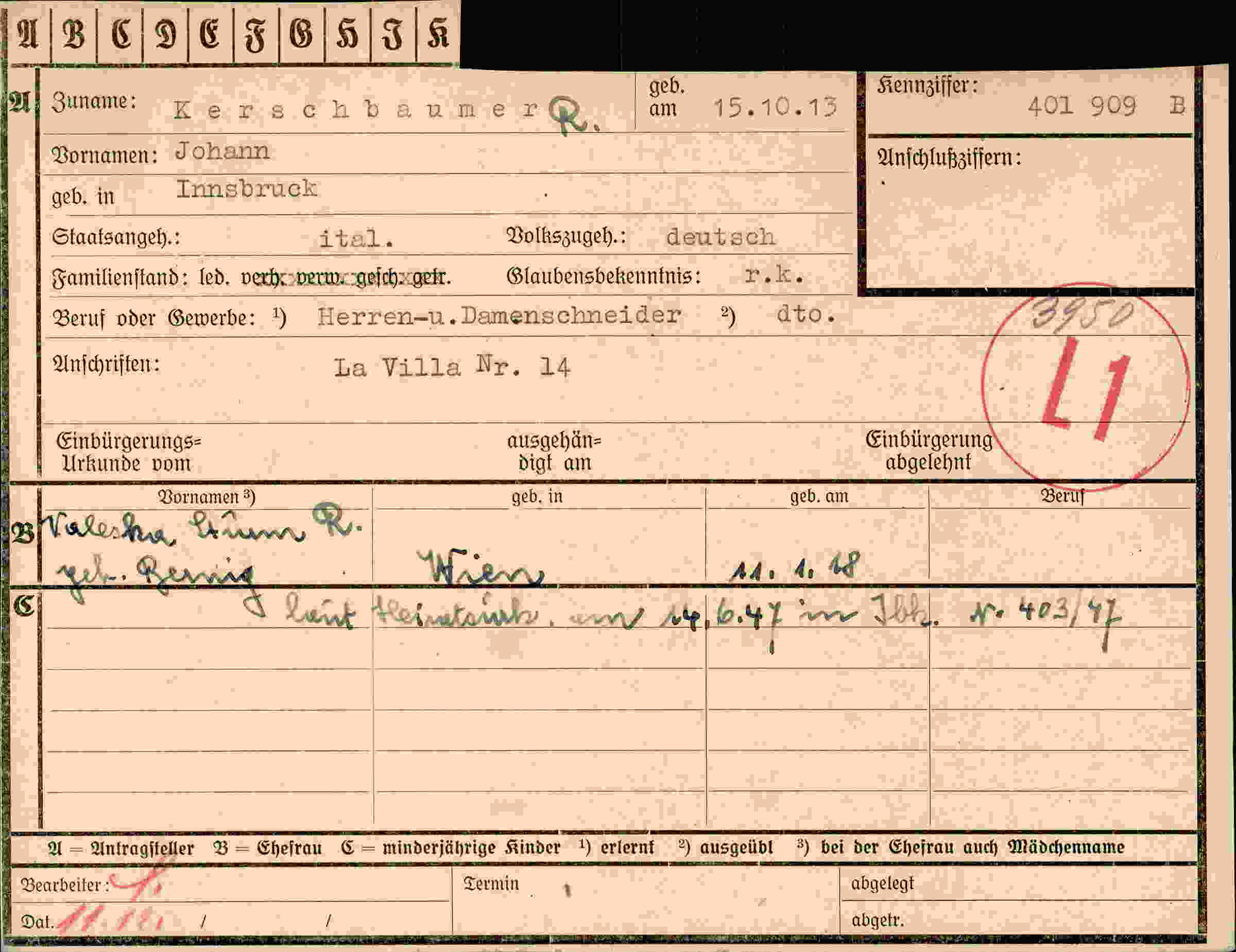The width and height of the screenshot is (1236, 952).
Task: Click the G alphabet index tab
Action: click(x=302, y=34)
